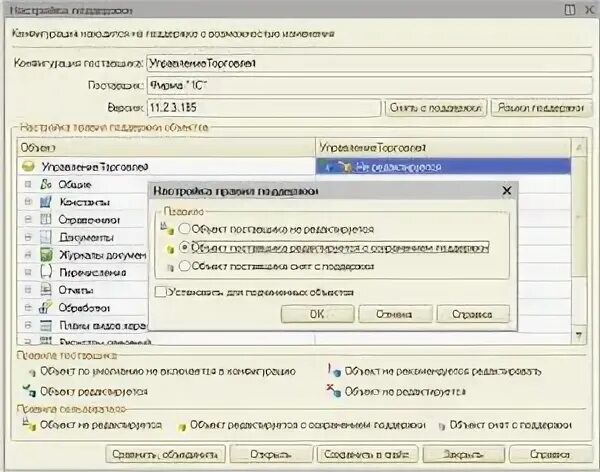Screen dimensions: 600x472
Task: Click the 'Снять с поддержки' button
Action: click(x=435, y=108)
